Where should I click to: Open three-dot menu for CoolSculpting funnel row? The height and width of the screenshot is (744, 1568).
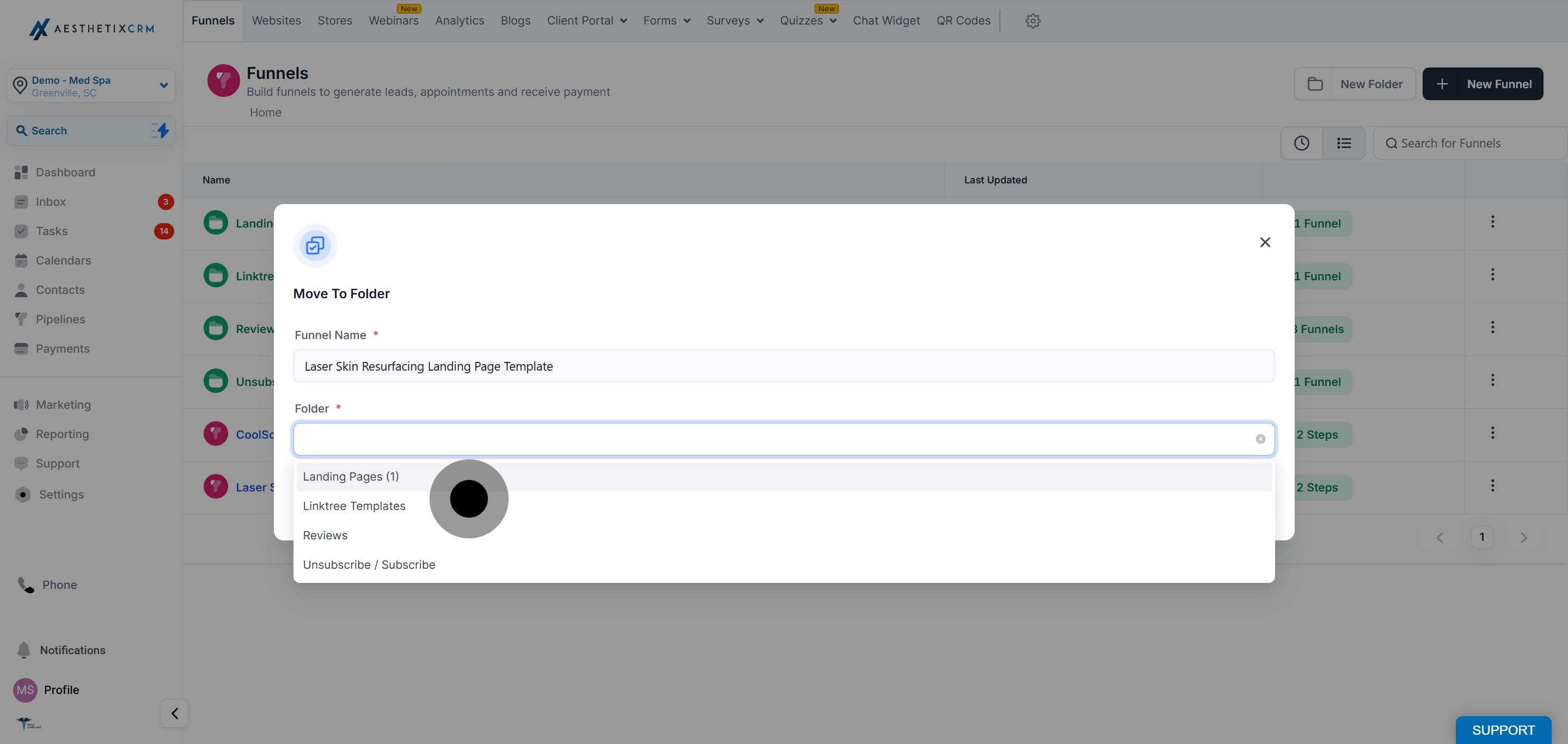[1492, 433]
